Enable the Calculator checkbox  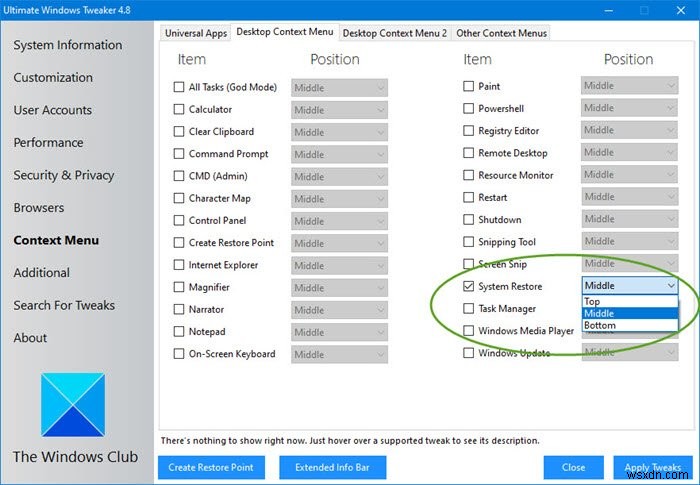(x=179, y=109)
